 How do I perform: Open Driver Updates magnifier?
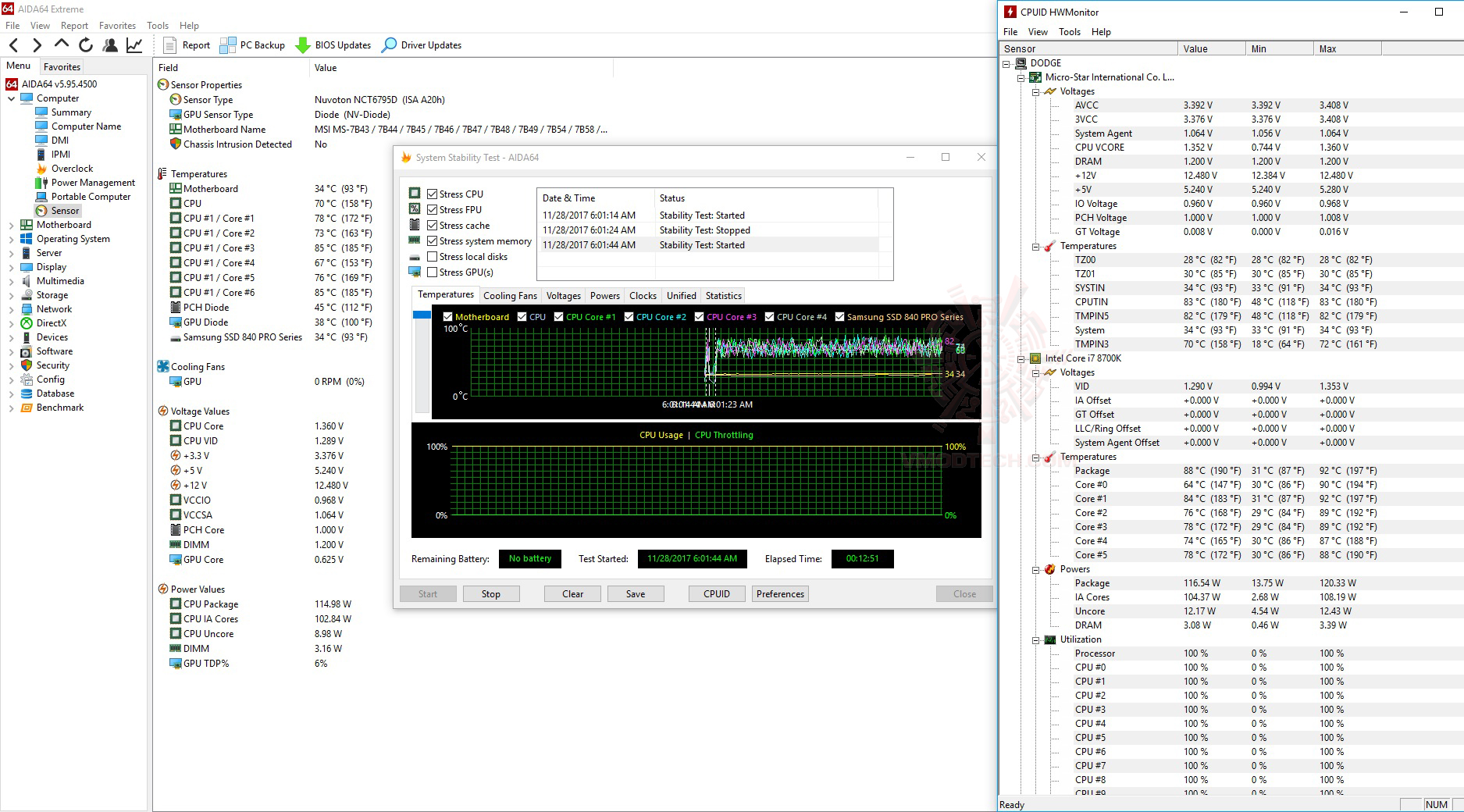389,45
